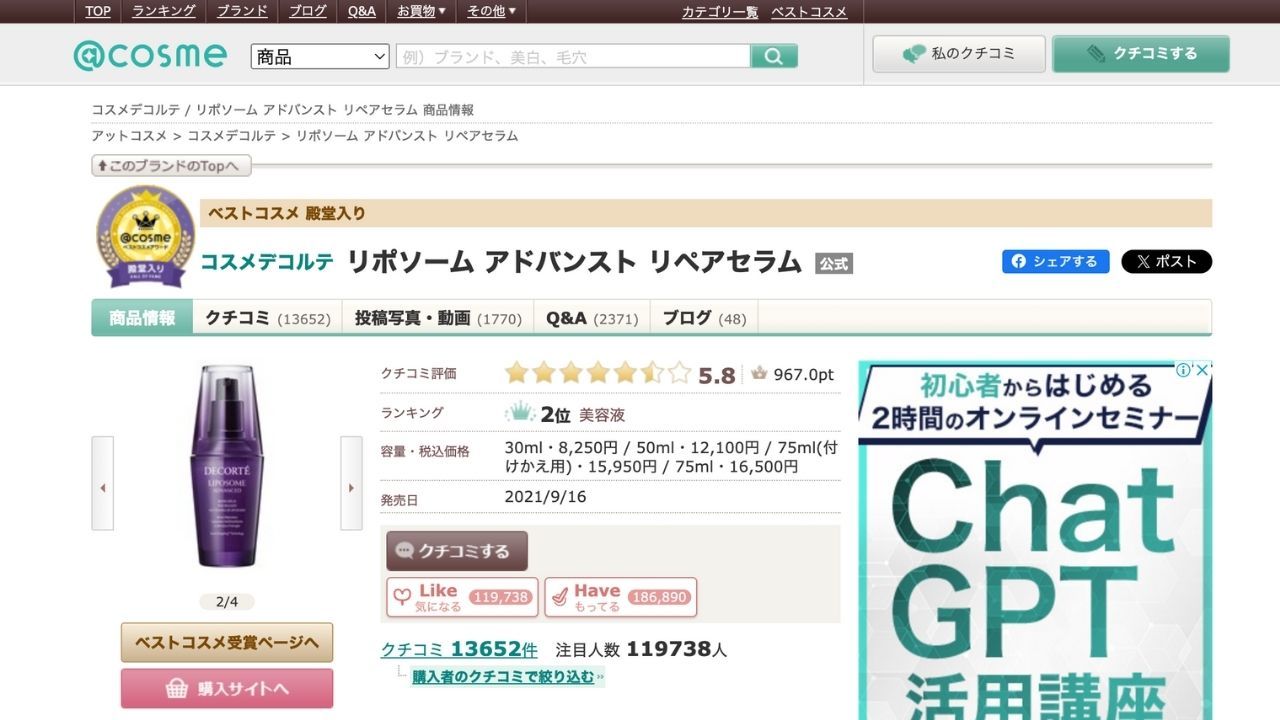Select the 商品情報 tab
1280x720 pixels.
142,318
